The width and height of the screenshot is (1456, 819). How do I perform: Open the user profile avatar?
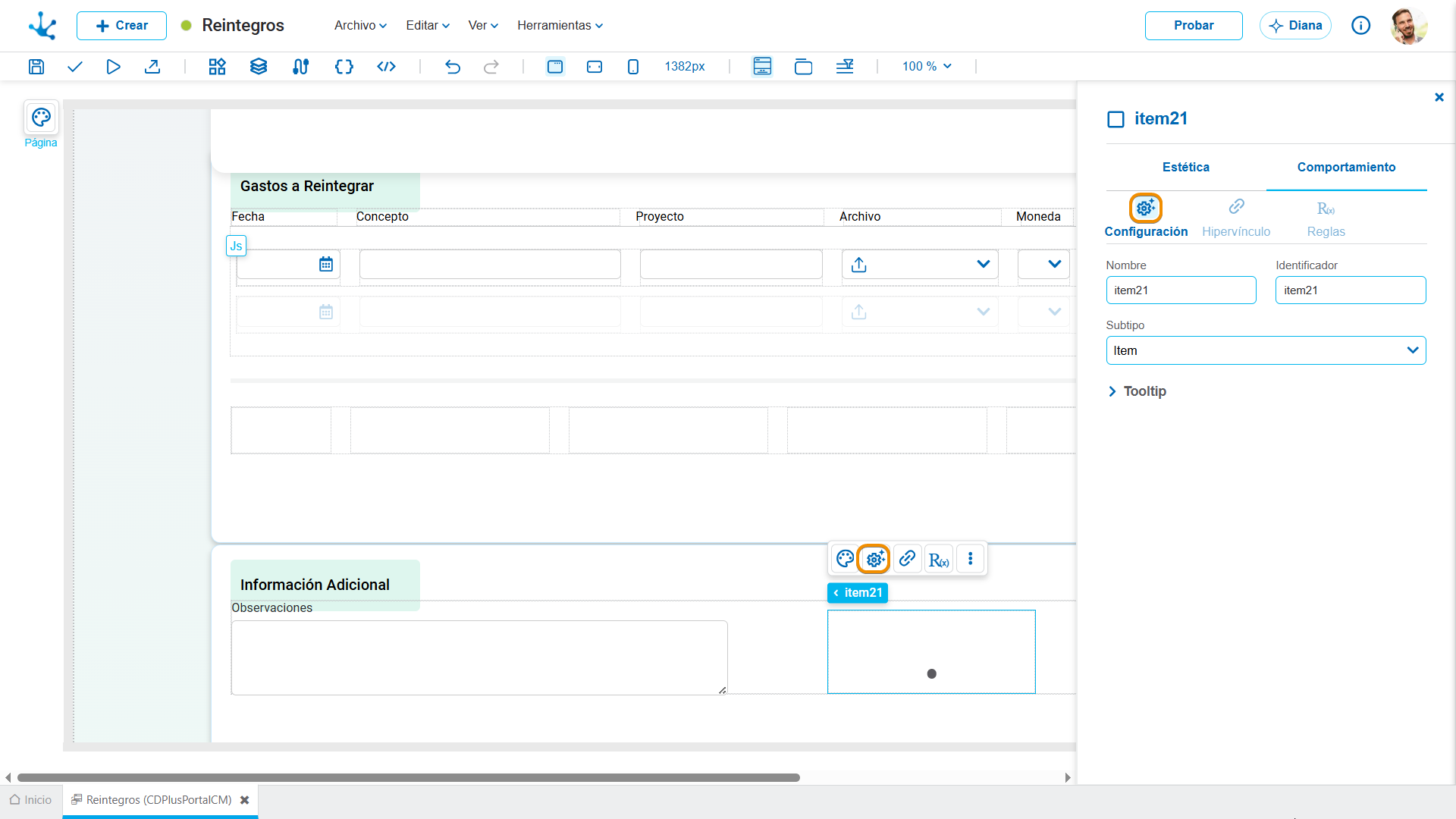1409,26
